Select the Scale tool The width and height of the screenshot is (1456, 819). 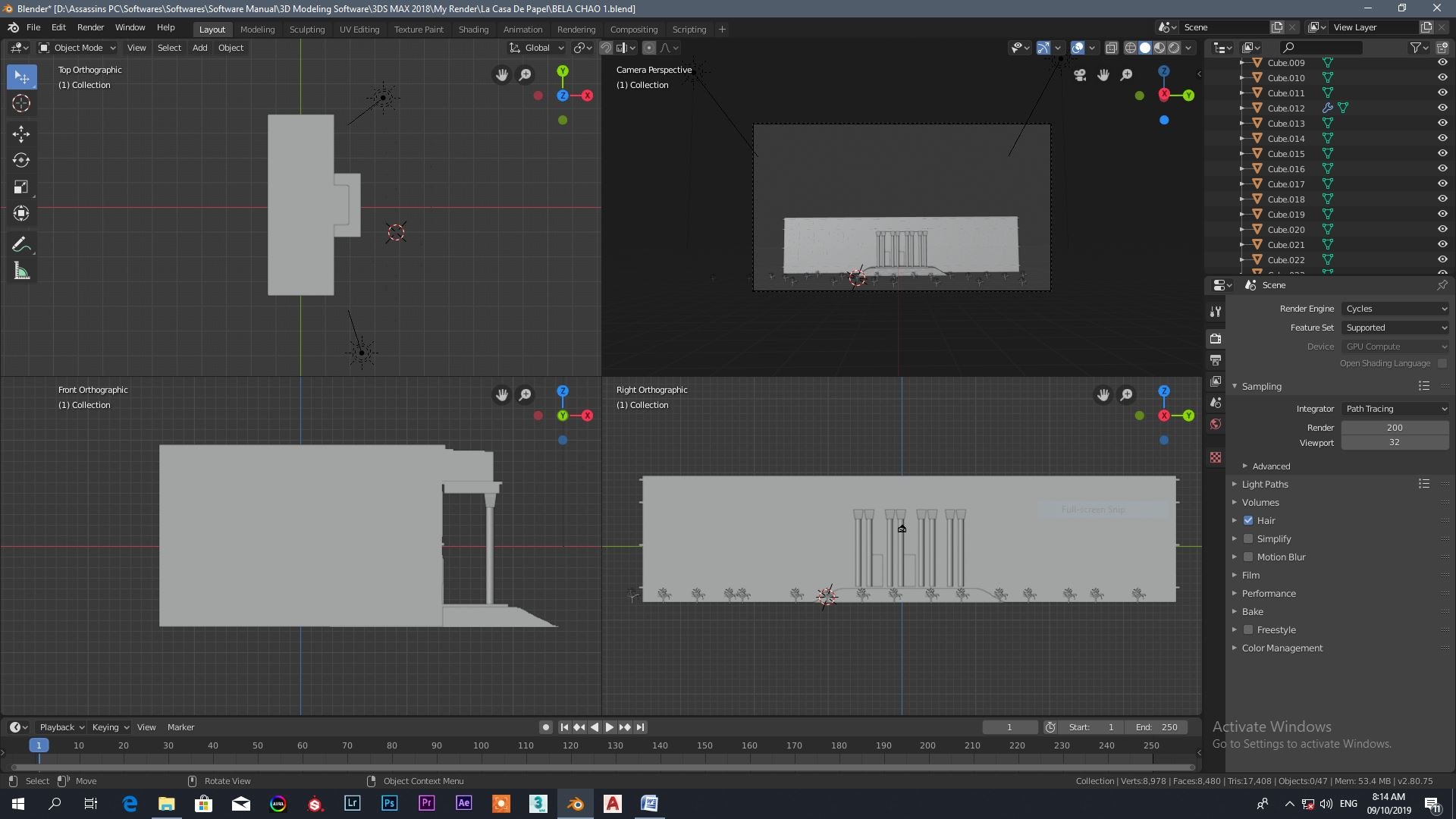(x=21, y=187)
